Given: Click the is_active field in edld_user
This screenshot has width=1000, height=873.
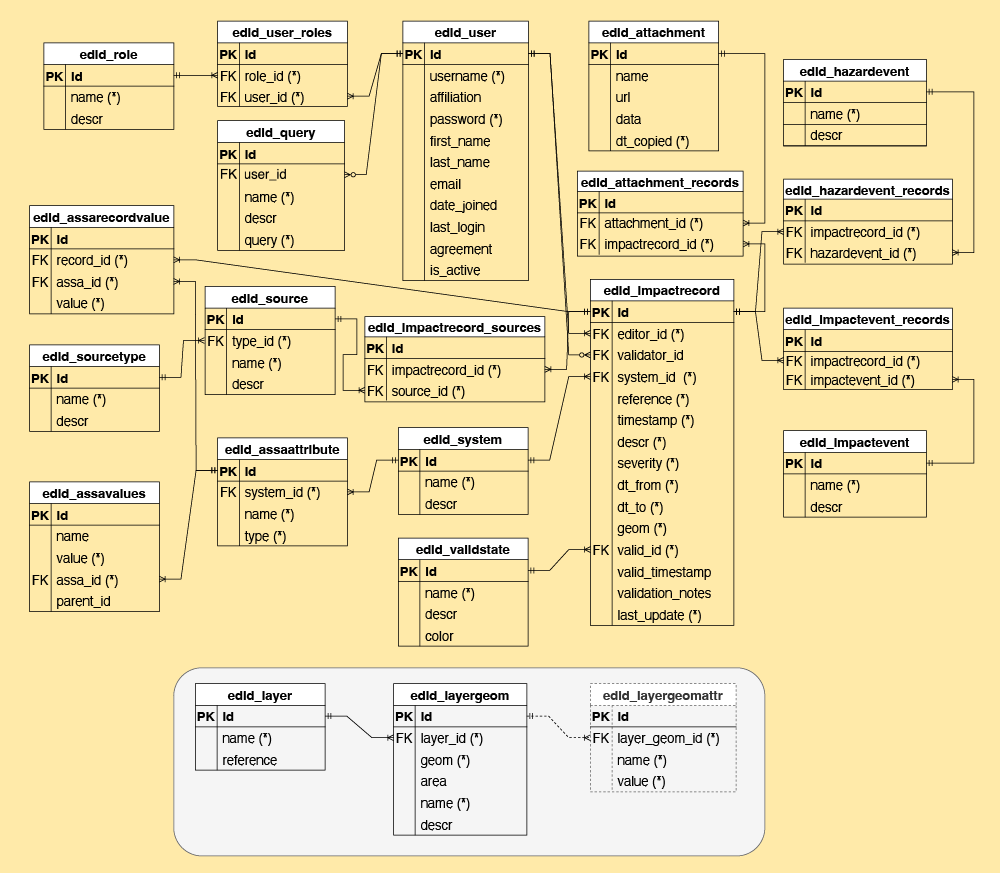Looking at the screenshot, I should pyautogui.click(x=455, y=270).
